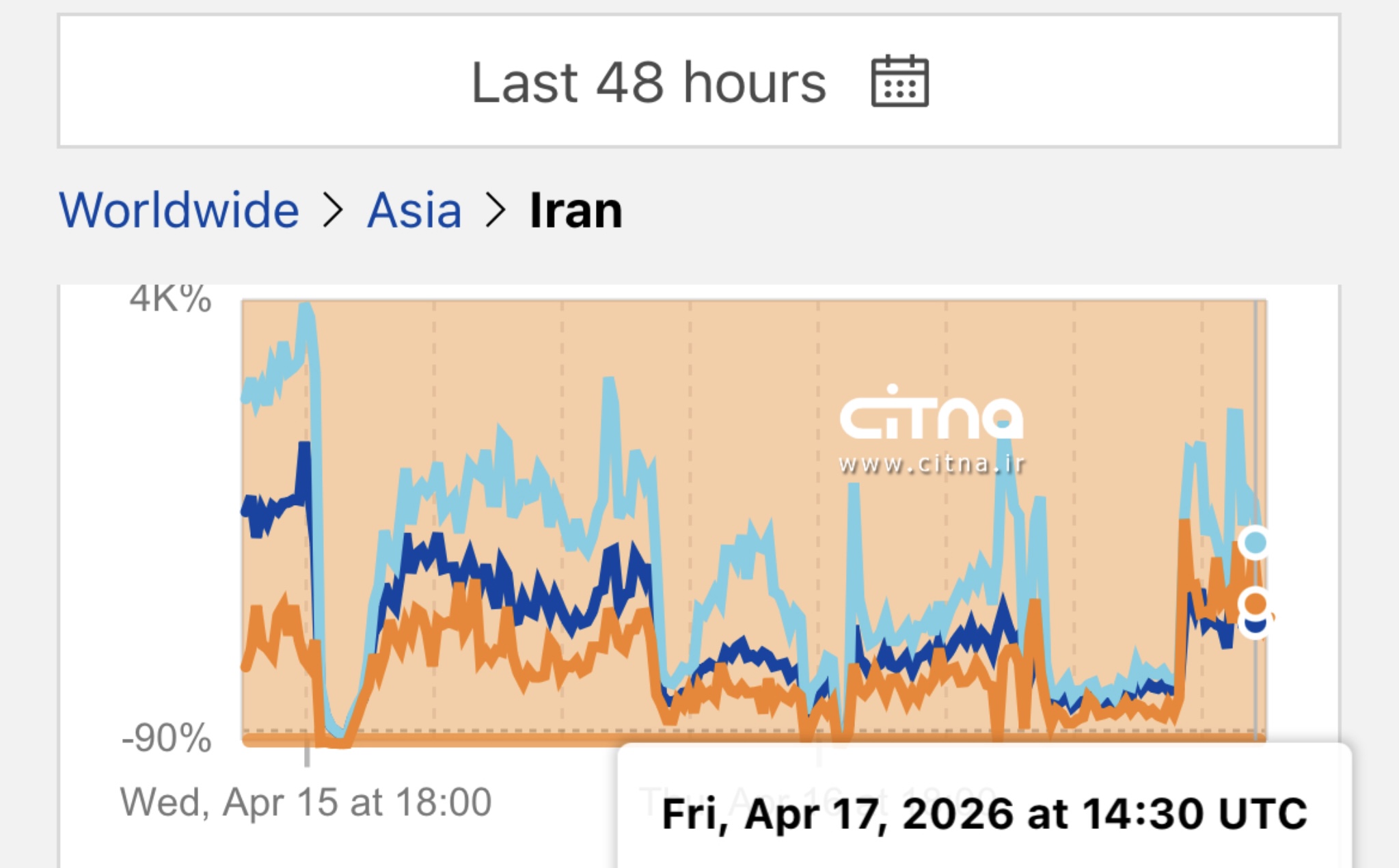Click the chevron between Asia and Iran
This screenshot has height=868, width=1399.
point(495,210)
